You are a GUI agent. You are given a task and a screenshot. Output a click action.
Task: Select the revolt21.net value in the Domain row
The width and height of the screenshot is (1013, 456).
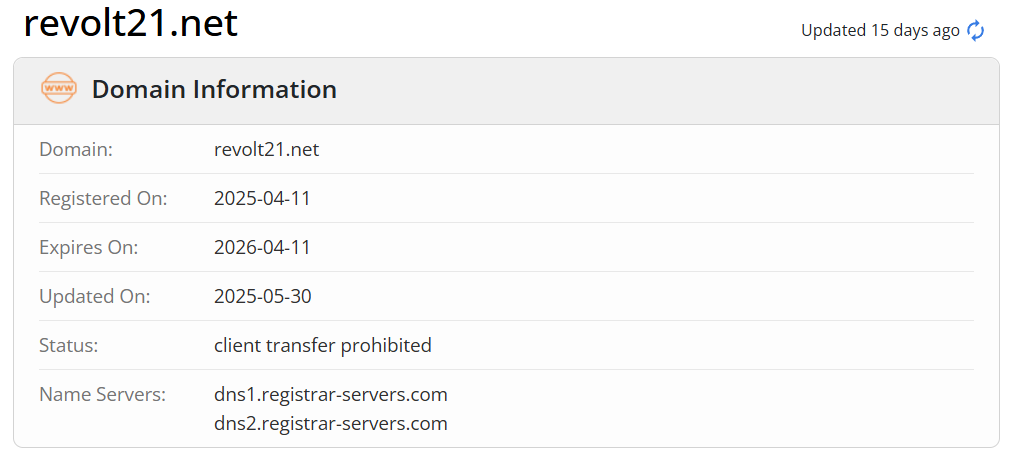266,149
